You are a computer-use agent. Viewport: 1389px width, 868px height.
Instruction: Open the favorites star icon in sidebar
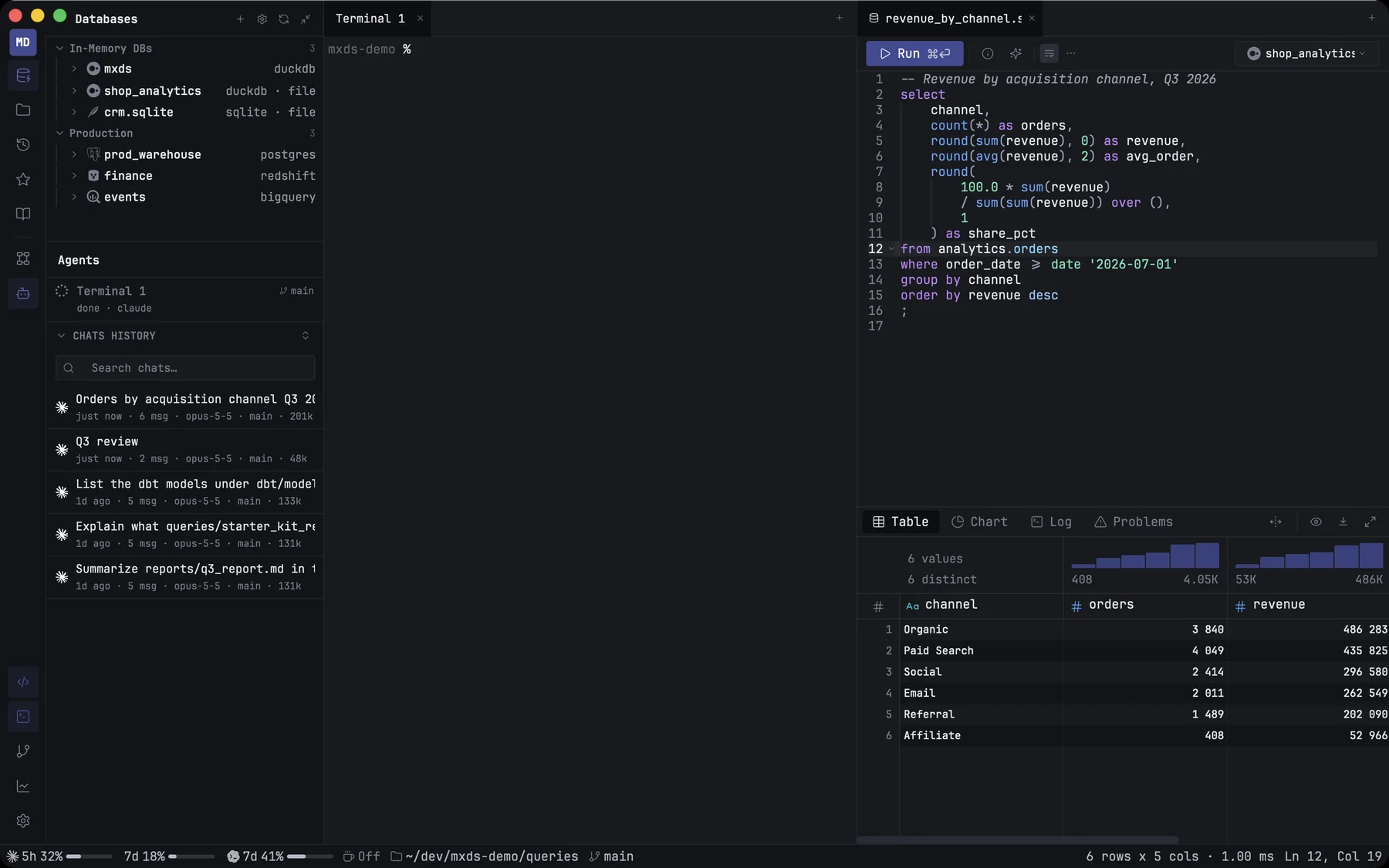tap(23, 180)
